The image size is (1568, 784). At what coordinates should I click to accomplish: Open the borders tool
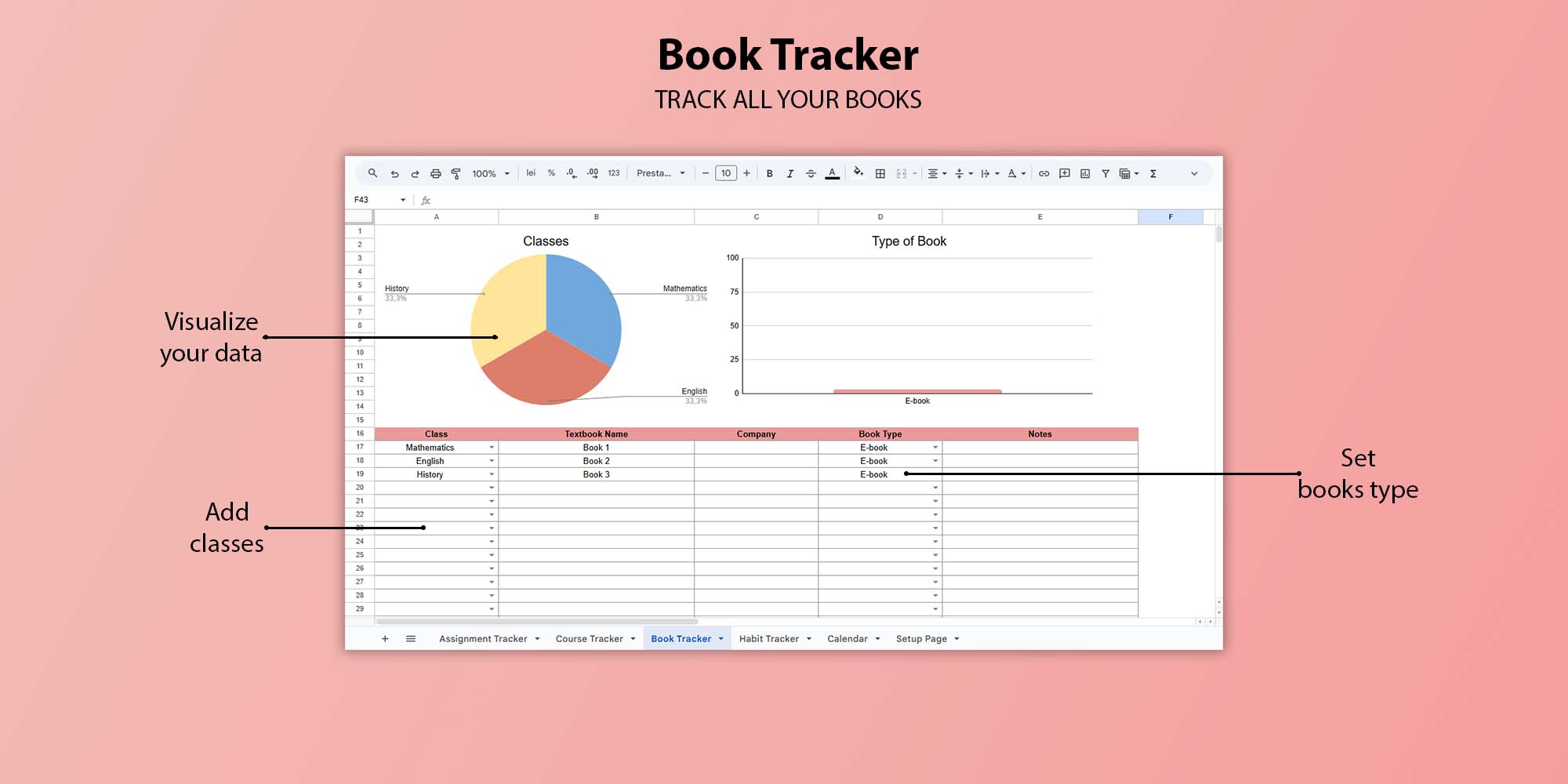point(880,174)
